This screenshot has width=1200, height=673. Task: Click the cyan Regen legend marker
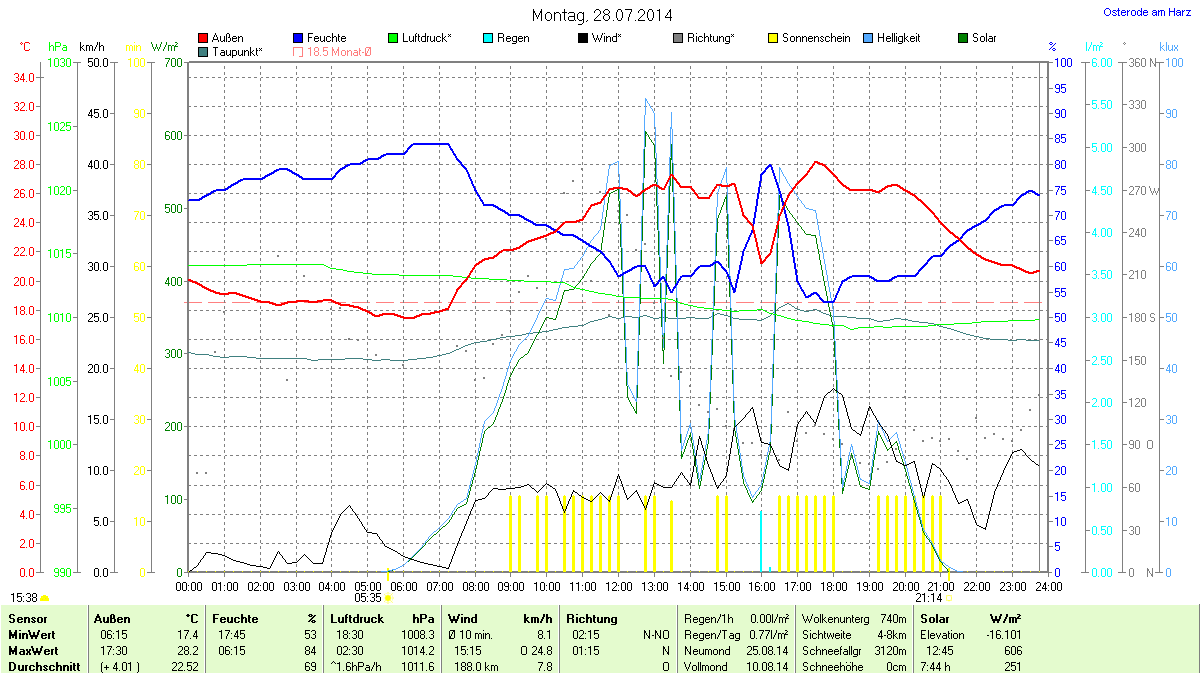[488, 38]
